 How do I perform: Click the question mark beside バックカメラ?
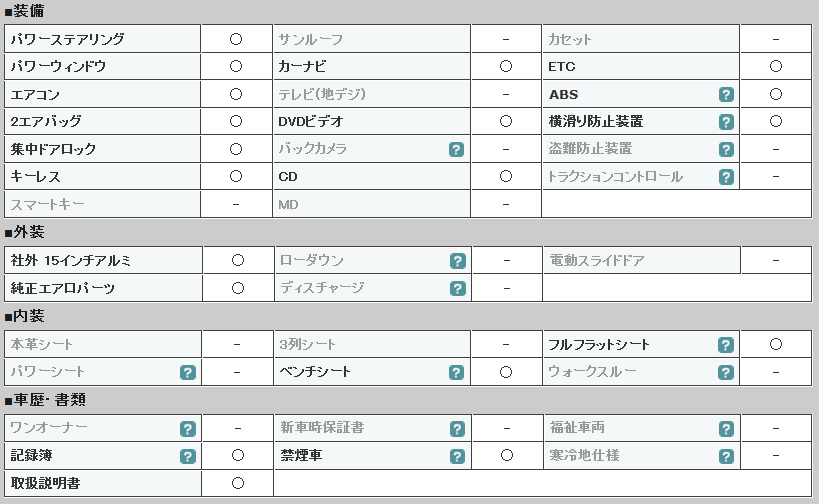pos(456,150)
